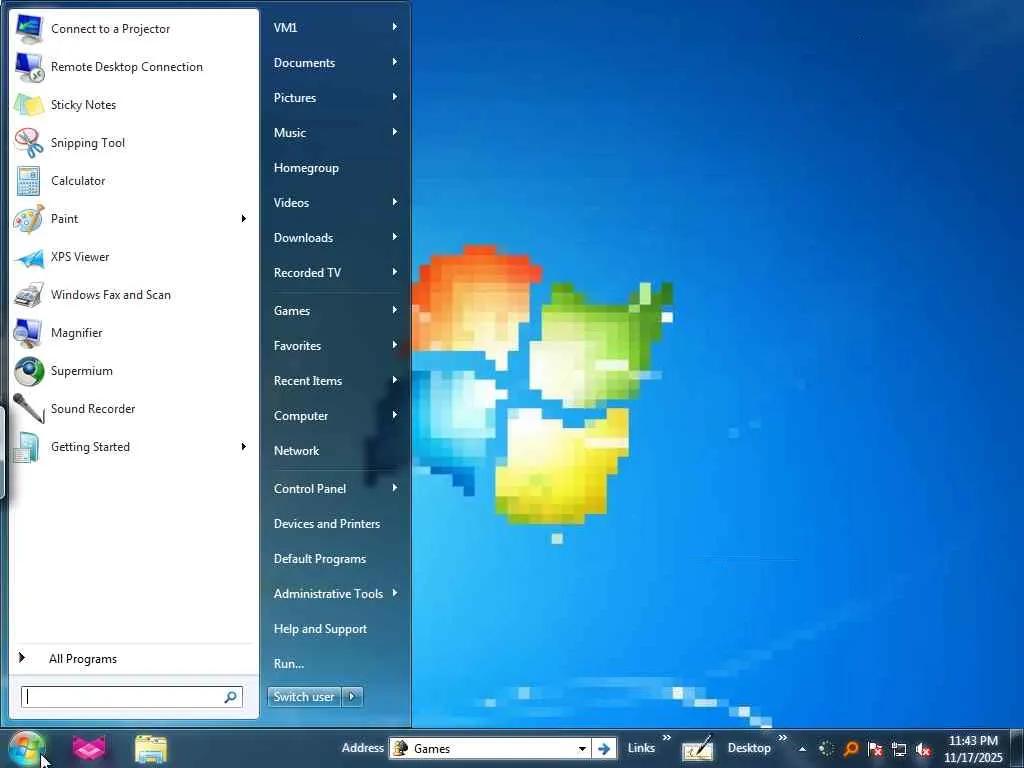This screenshot has height=768, width=1024.
Task: Open Recent Items
Action: tap(336, 381)
